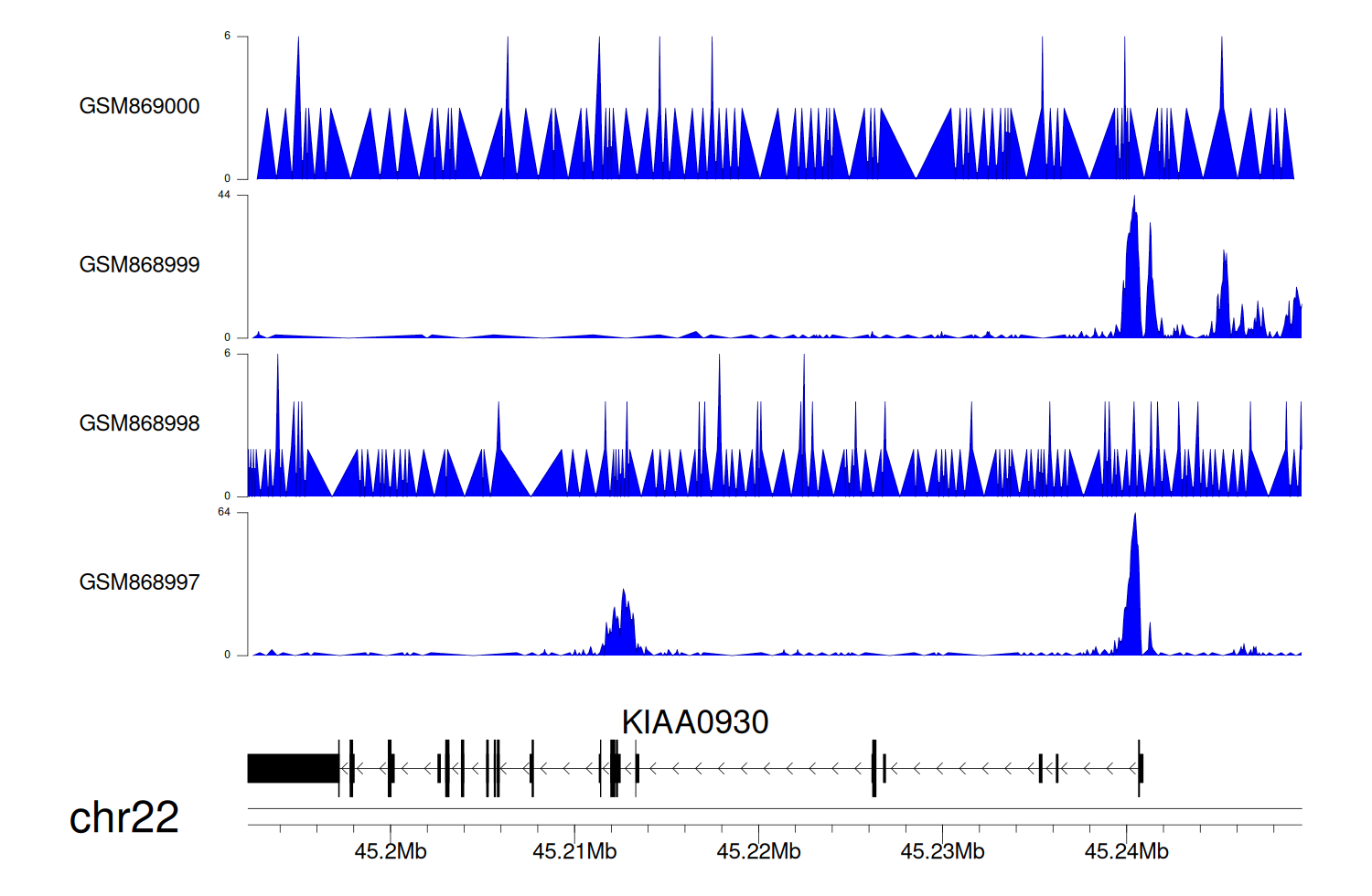Click the 45.2Mb axis position label
The image size is (1372, 896).
coord(391,852)
